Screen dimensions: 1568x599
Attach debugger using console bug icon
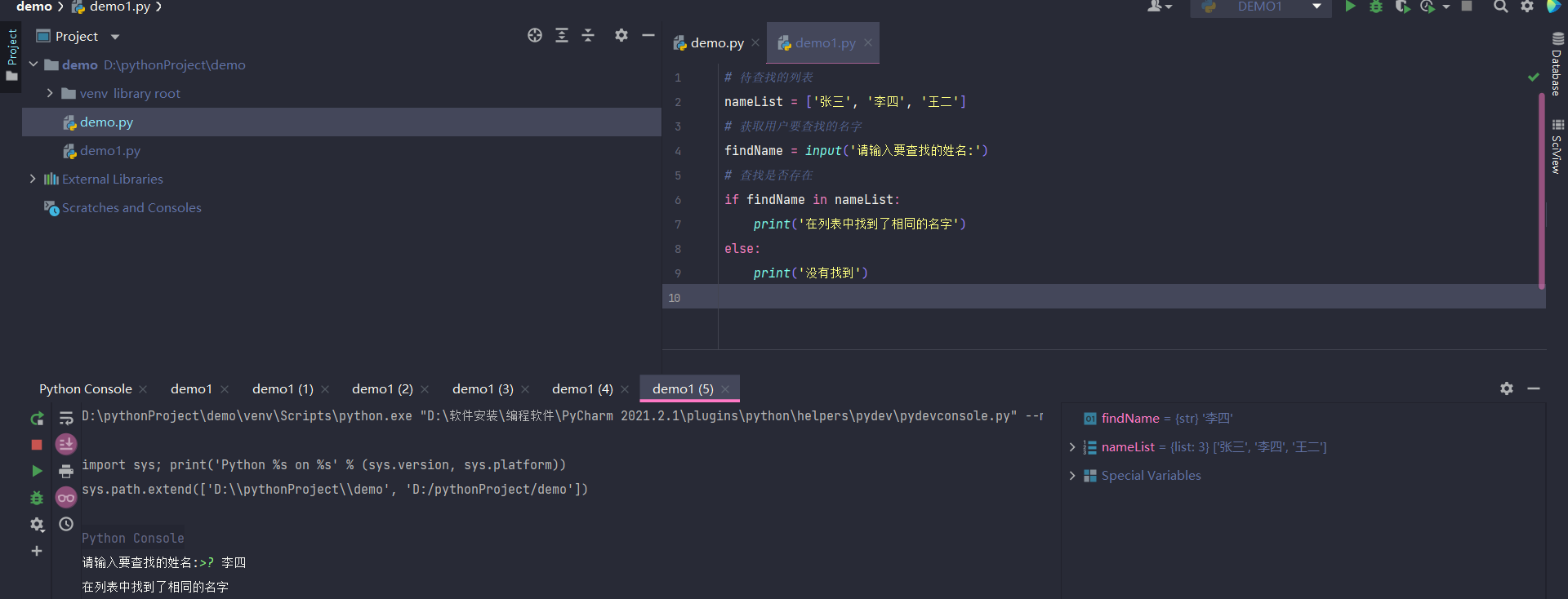(37, 498)
